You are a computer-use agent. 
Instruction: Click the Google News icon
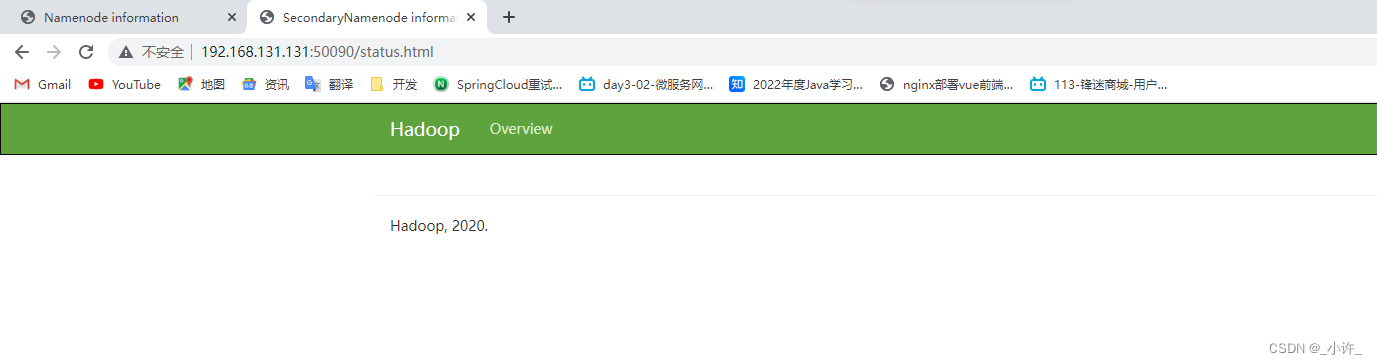click(x=249, y=85)
